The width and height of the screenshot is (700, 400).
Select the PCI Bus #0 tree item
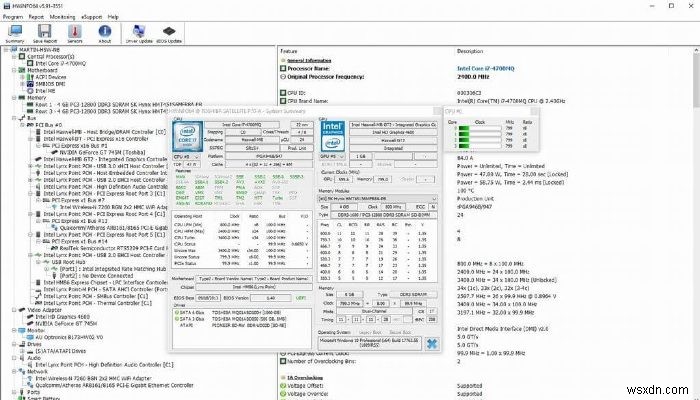pos(48,125)
